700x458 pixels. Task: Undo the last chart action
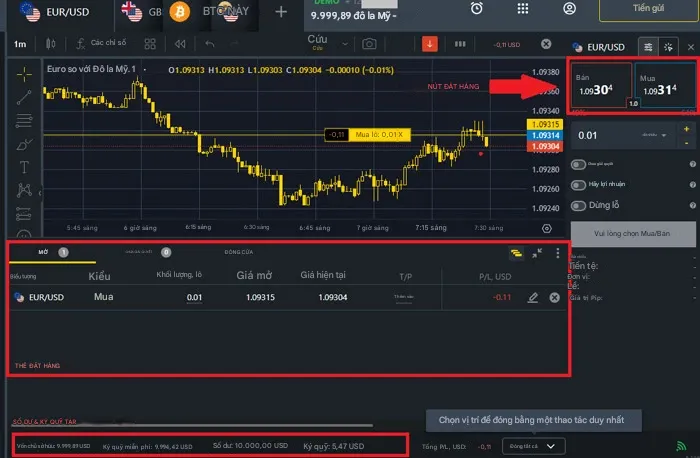209,44
